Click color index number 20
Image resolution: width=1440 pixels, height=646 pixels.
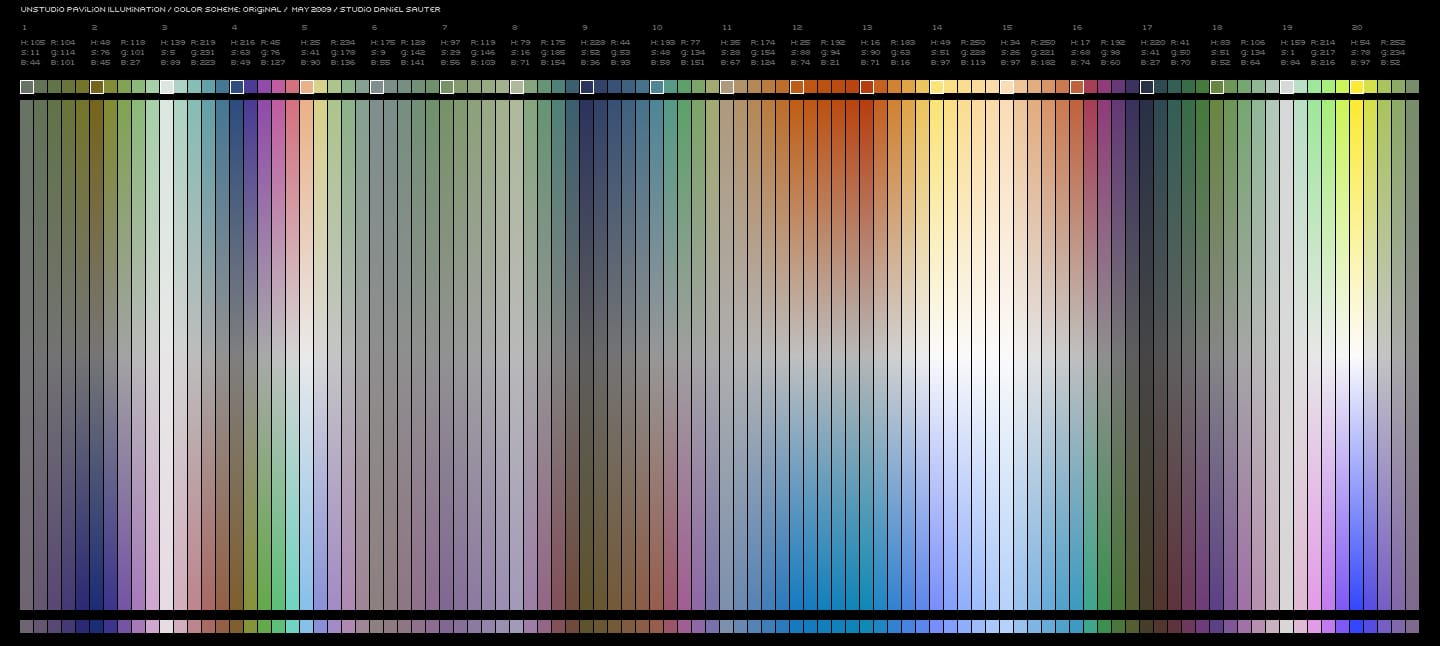[1356, 28]
